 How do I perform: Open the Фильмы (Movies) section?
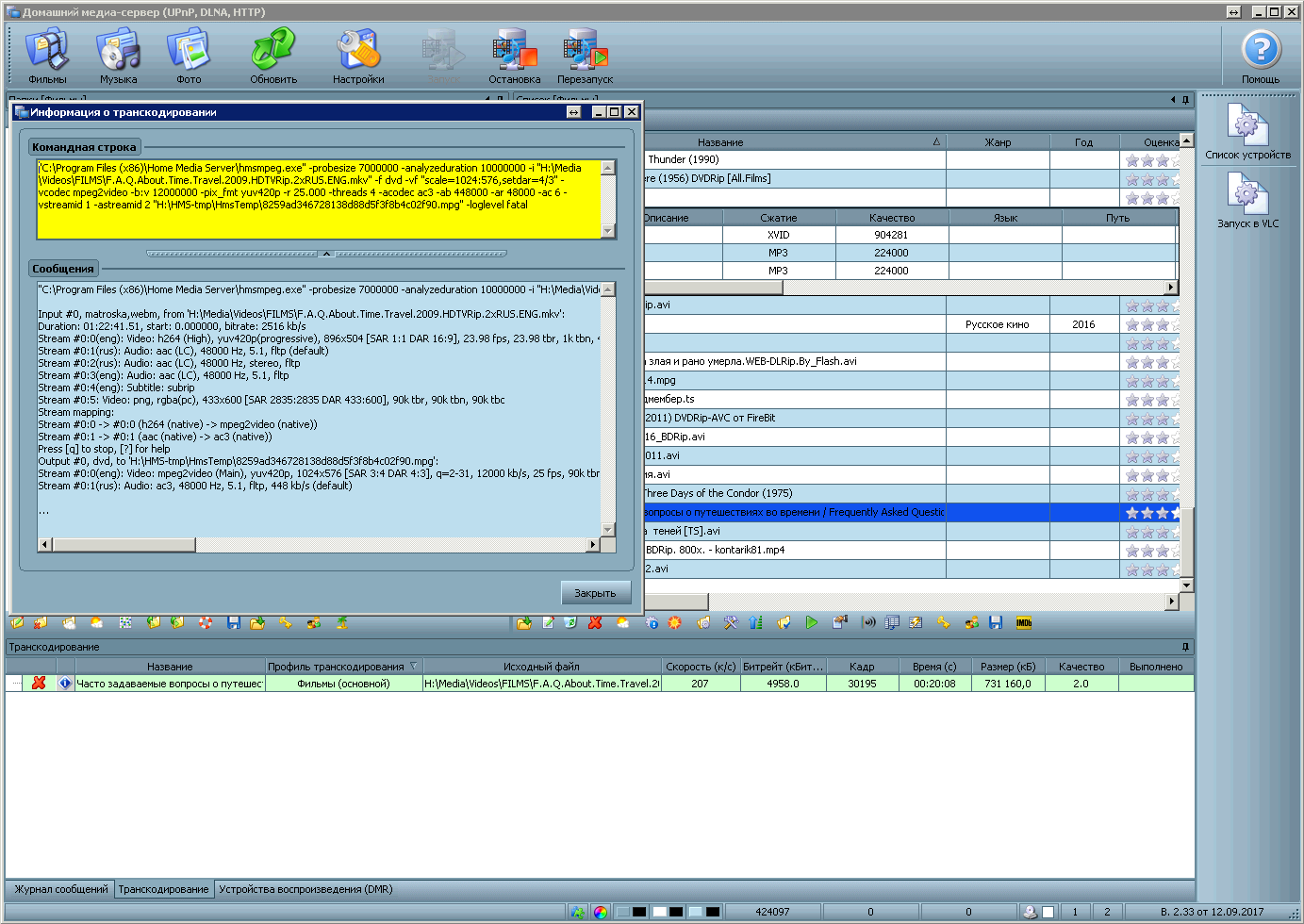47,55
